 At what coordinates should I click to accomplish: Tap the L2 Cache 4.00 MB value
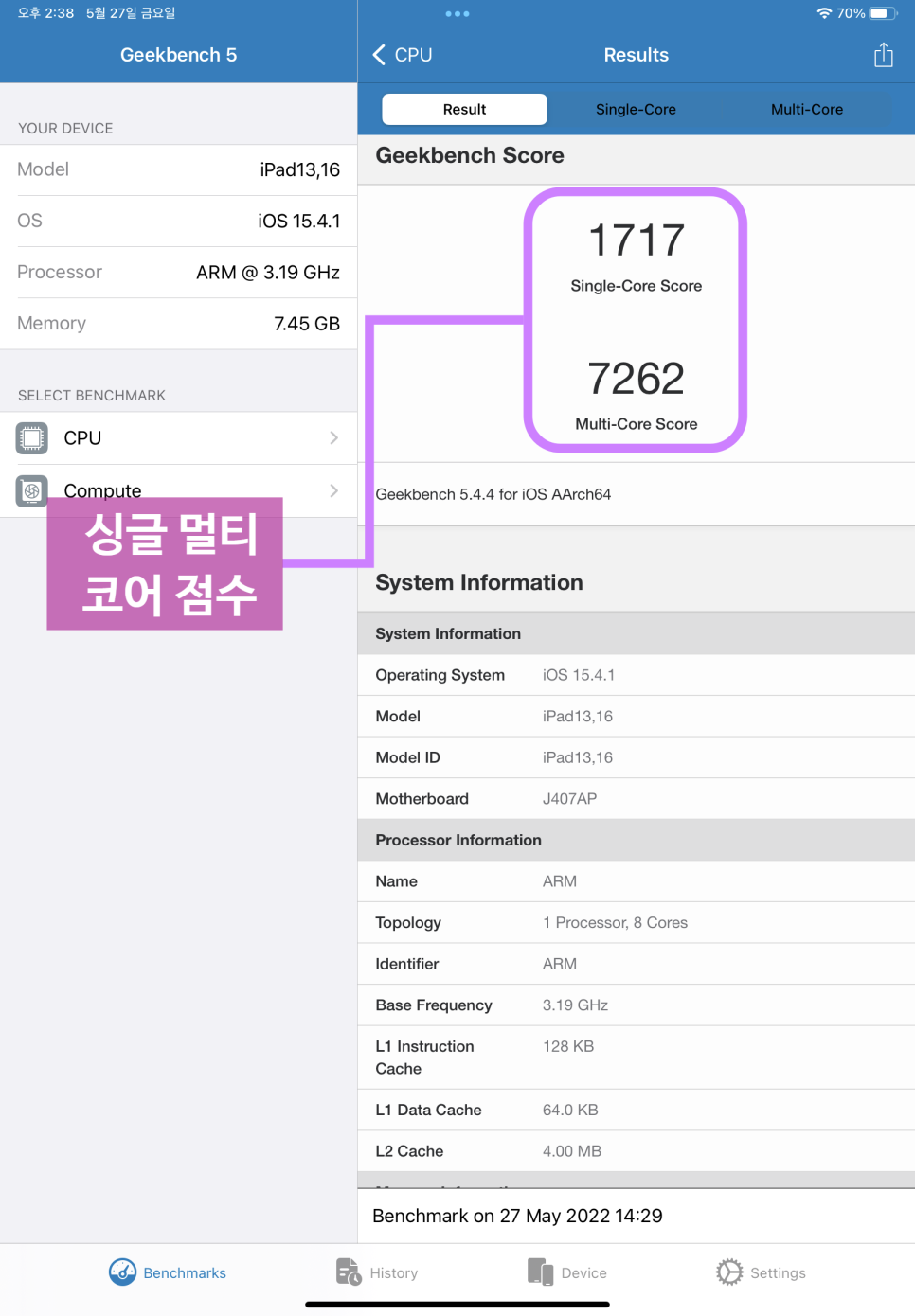coord(572,1151)
